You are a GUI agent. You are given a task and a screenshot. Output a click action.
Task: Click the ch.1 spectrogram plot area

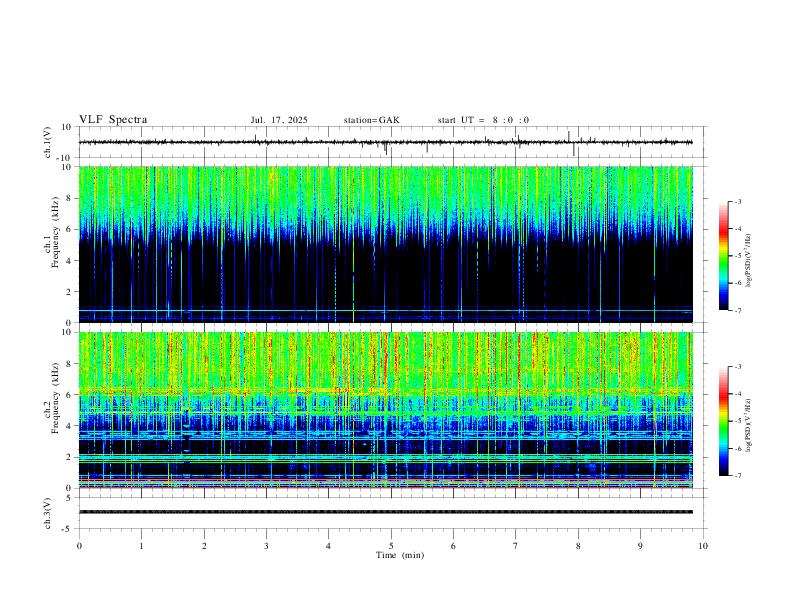pos(386,244)
